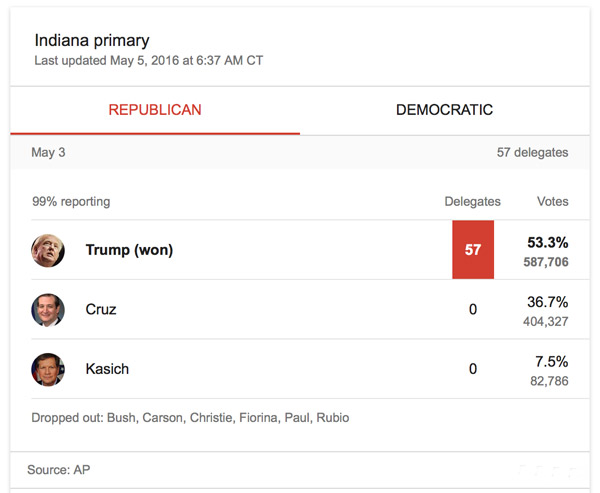Switch to the Democratic tab
Screen dimensions: 600x493
(x=444, y=110)
